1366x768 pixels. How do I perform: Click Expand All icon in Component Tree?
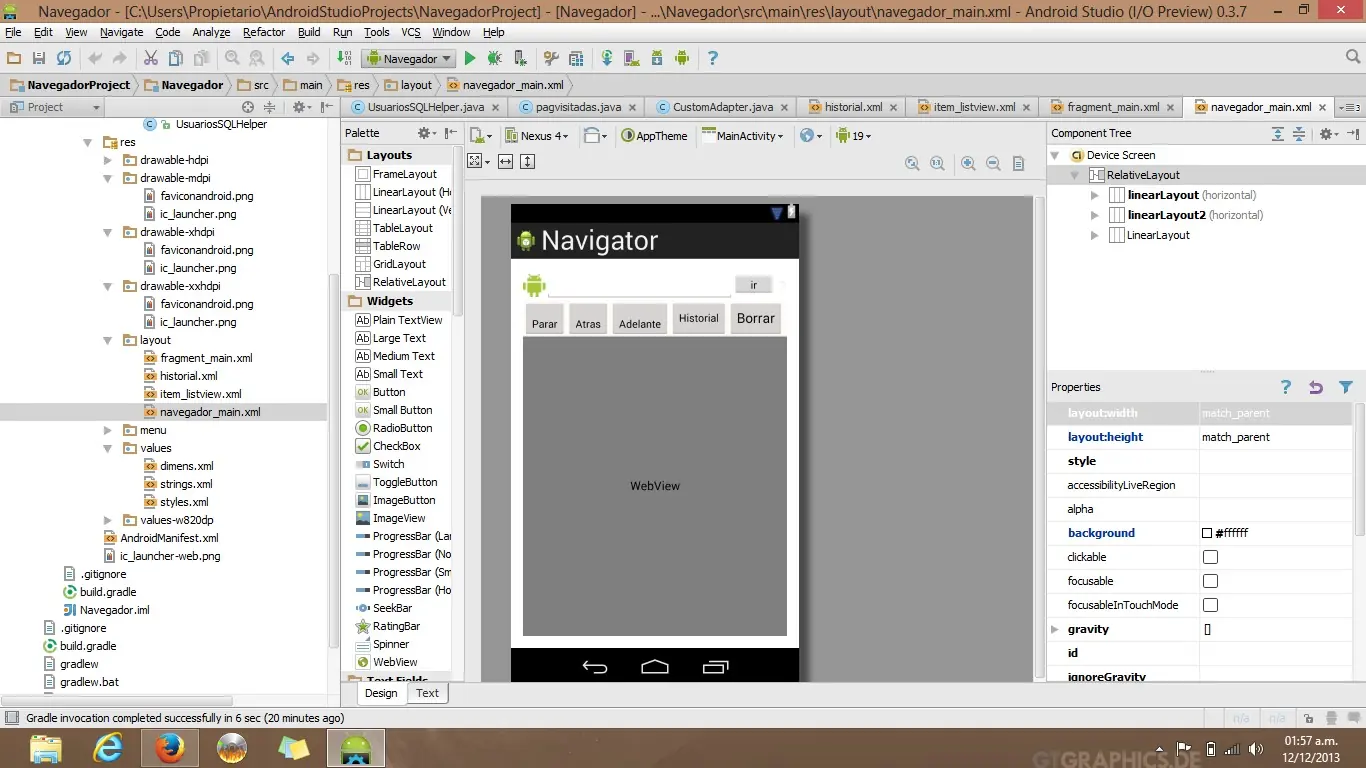click(1278, 134)
